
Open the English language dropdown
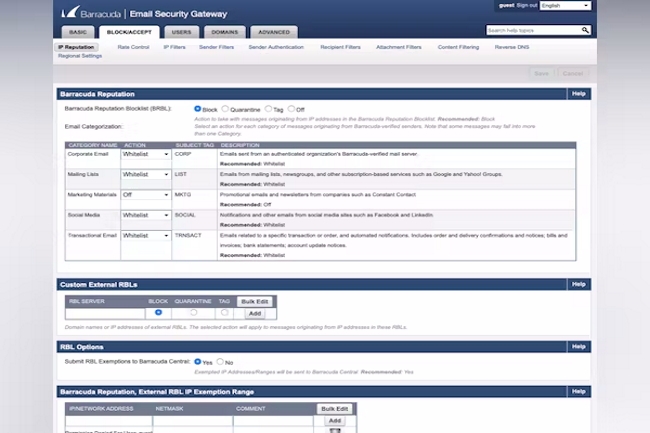click(565, 6)
